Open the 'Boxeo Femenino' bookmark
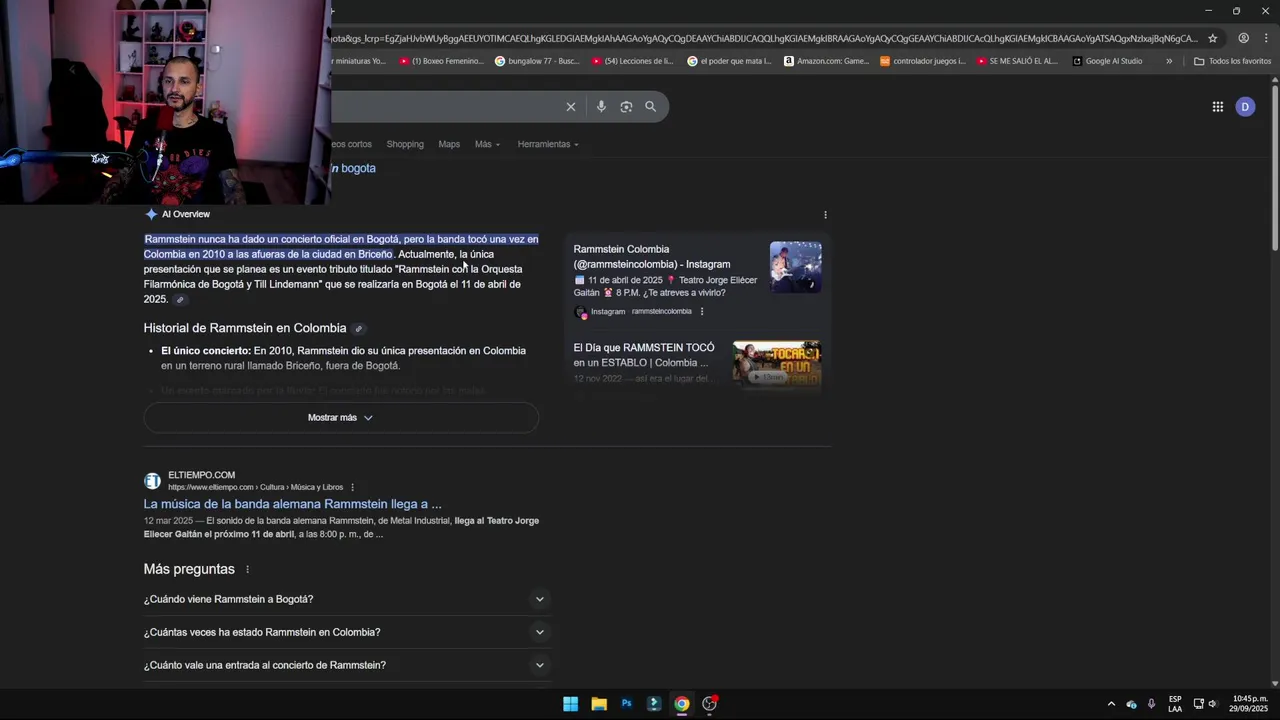 click(x=441, y=61)
